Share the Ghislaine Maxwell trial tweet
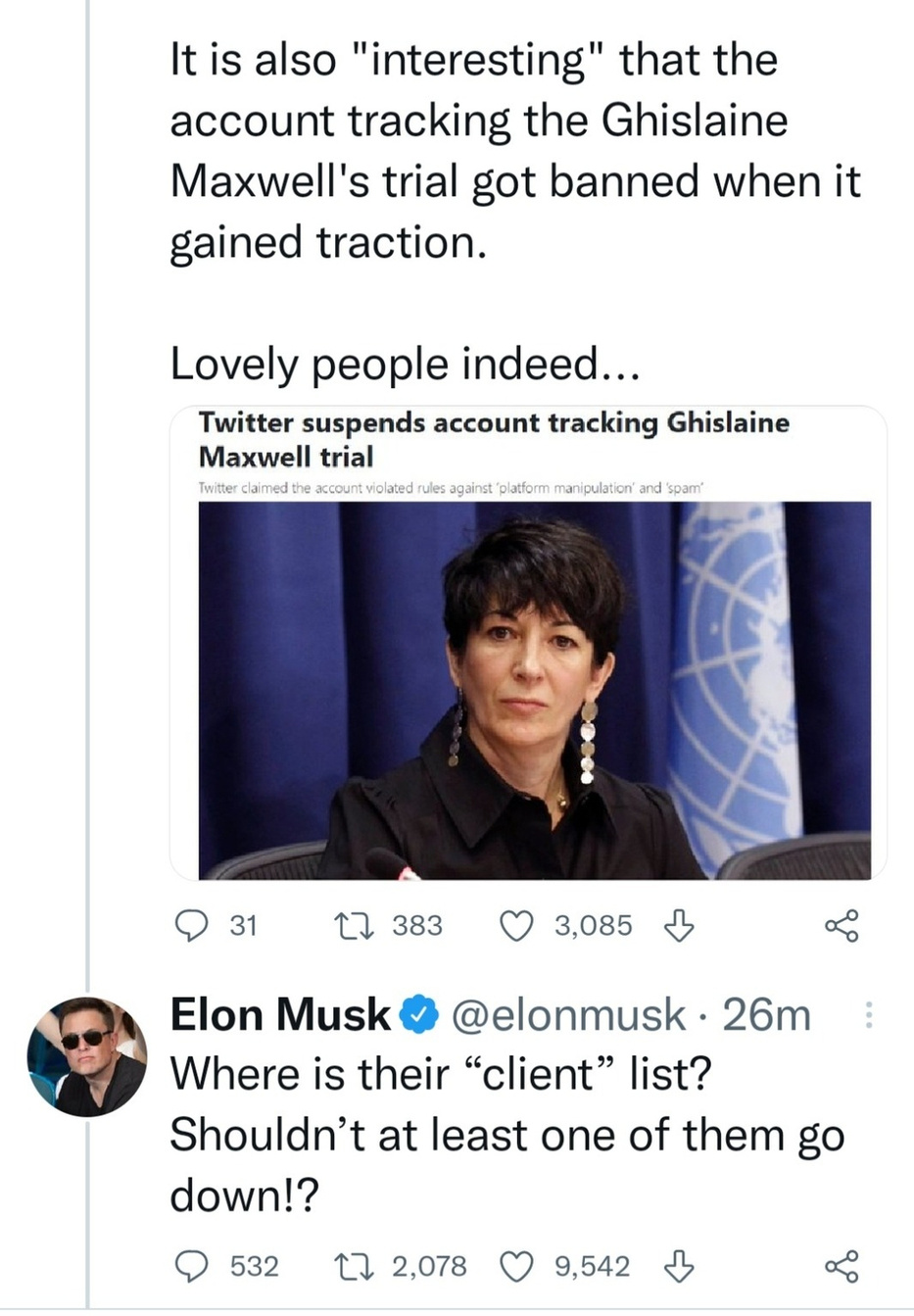This screenshot has height=1316, width=914. pos(842,925)
